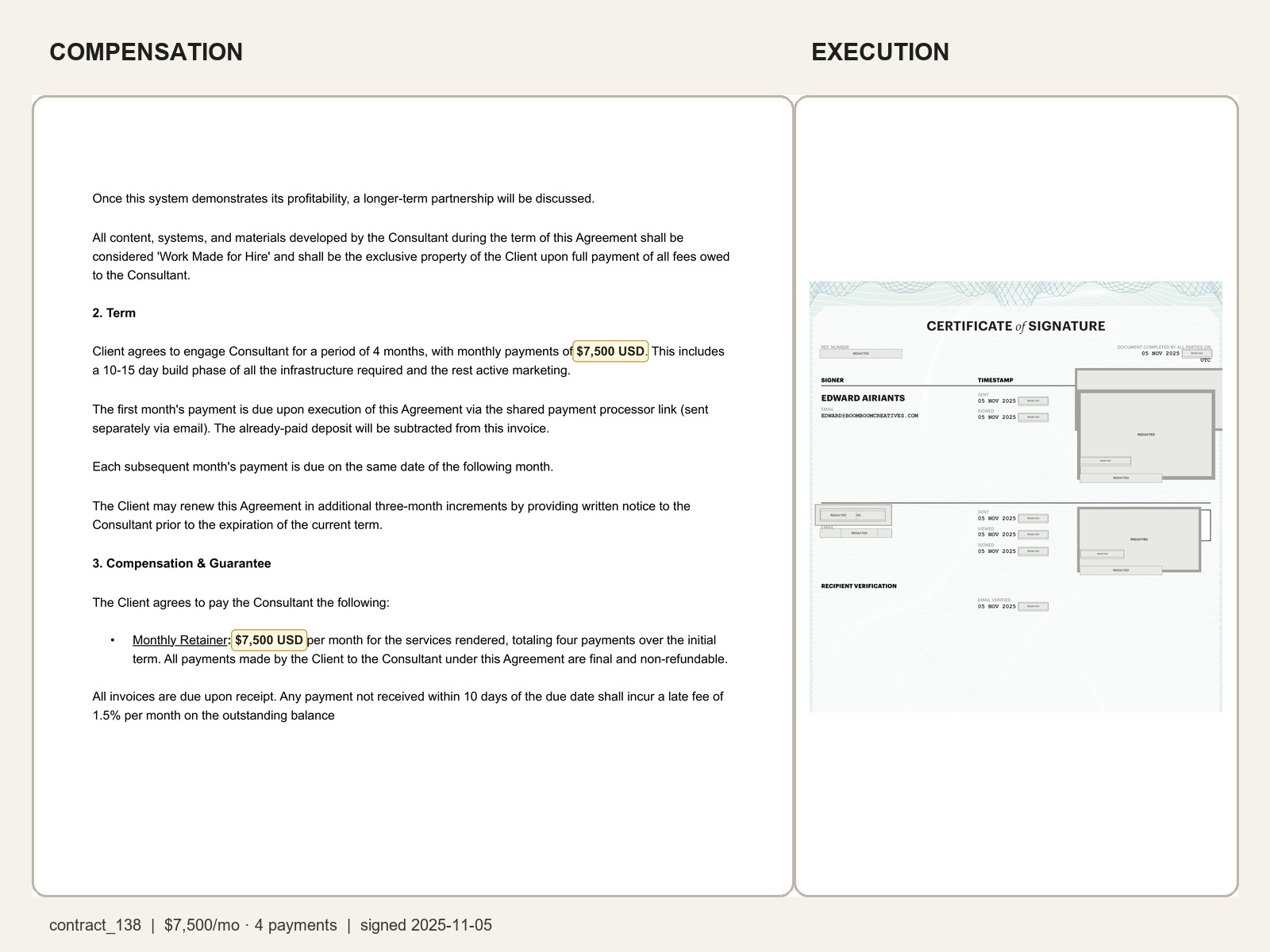Viewport: 1270px width, 952px height.
Task: Click the paragraph starting "Once this system demonstrates"
Action: (x=344, y=198)
